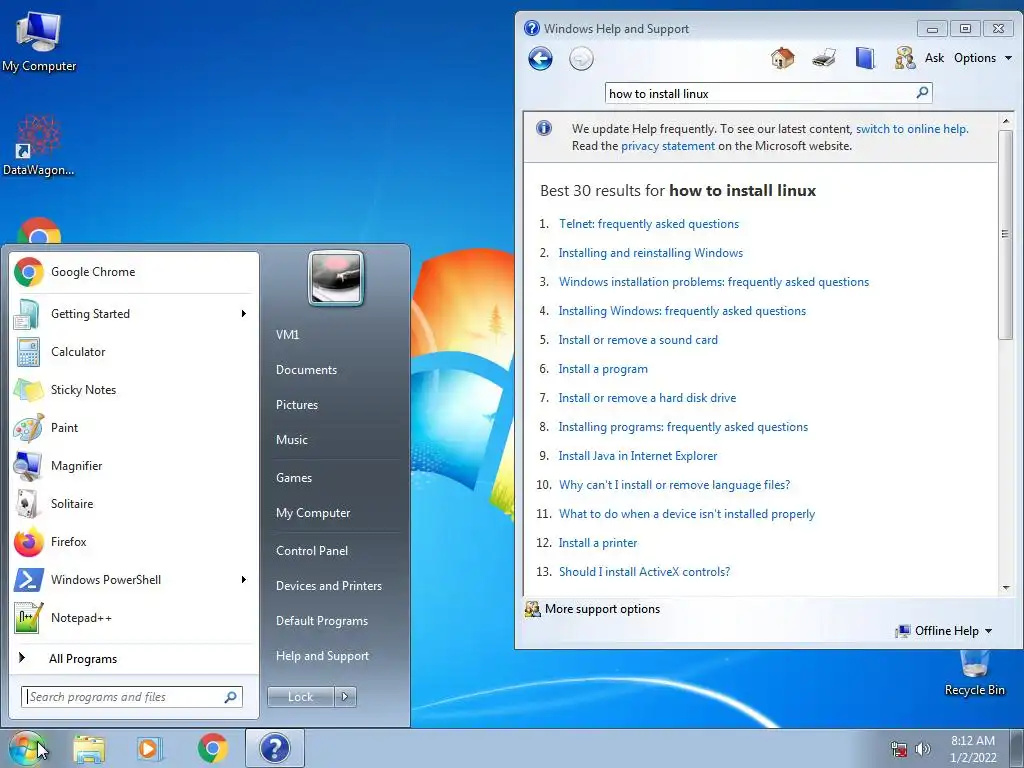Click the More support options icon
Screen dimensions: 1024x768
tap(532, 609)
